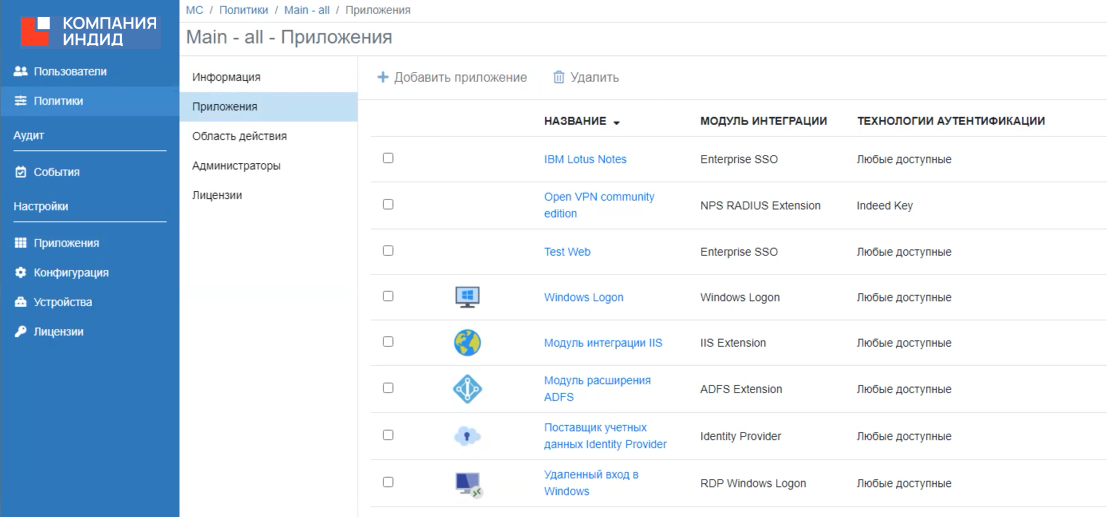Click the Windows Logon monitor icon
1107x517 pixels.
coord(467,297)
